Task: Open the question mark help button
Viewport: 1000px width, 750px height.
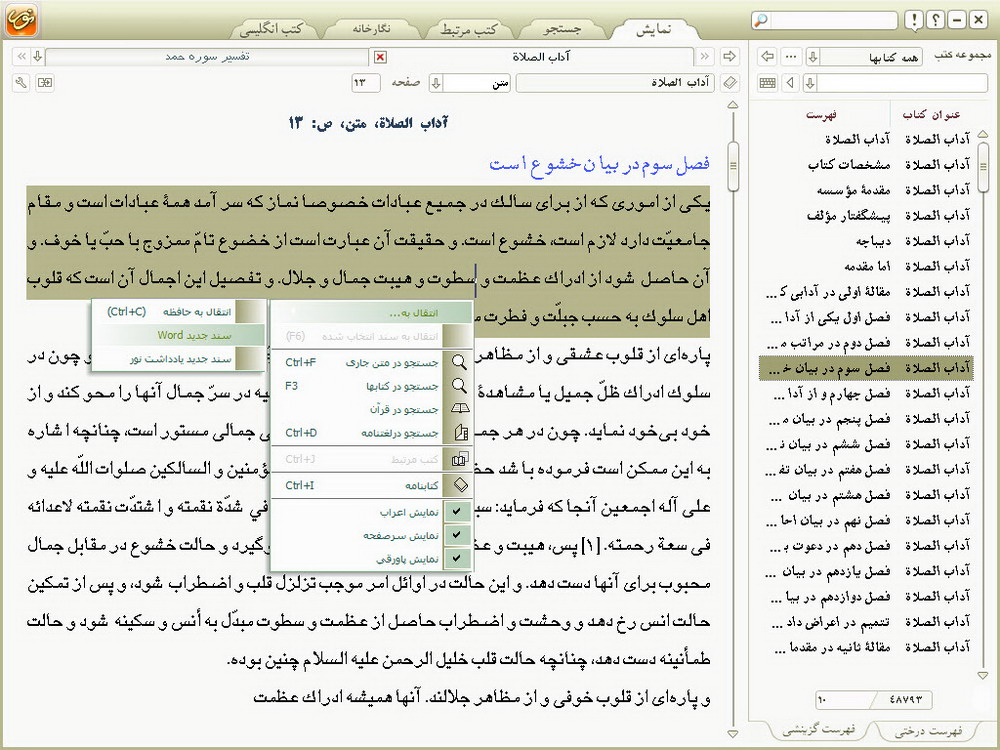Action: [935, 20]
